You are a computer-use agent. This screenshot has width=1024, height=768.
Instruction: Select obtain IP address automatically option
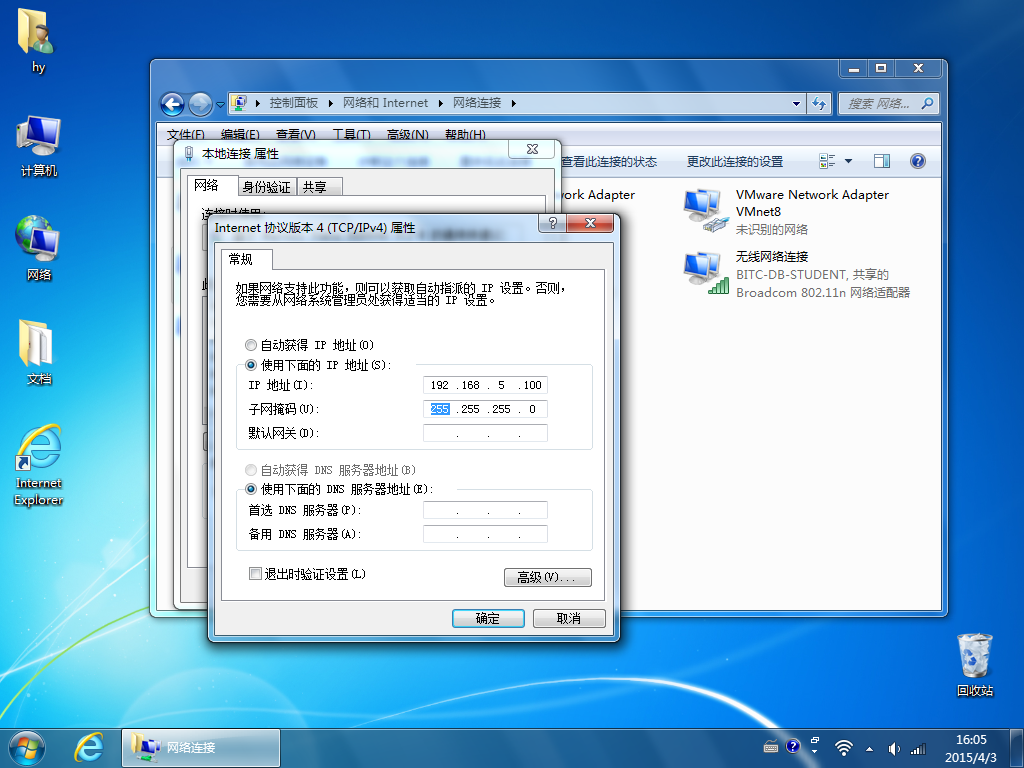coord(251,345)
